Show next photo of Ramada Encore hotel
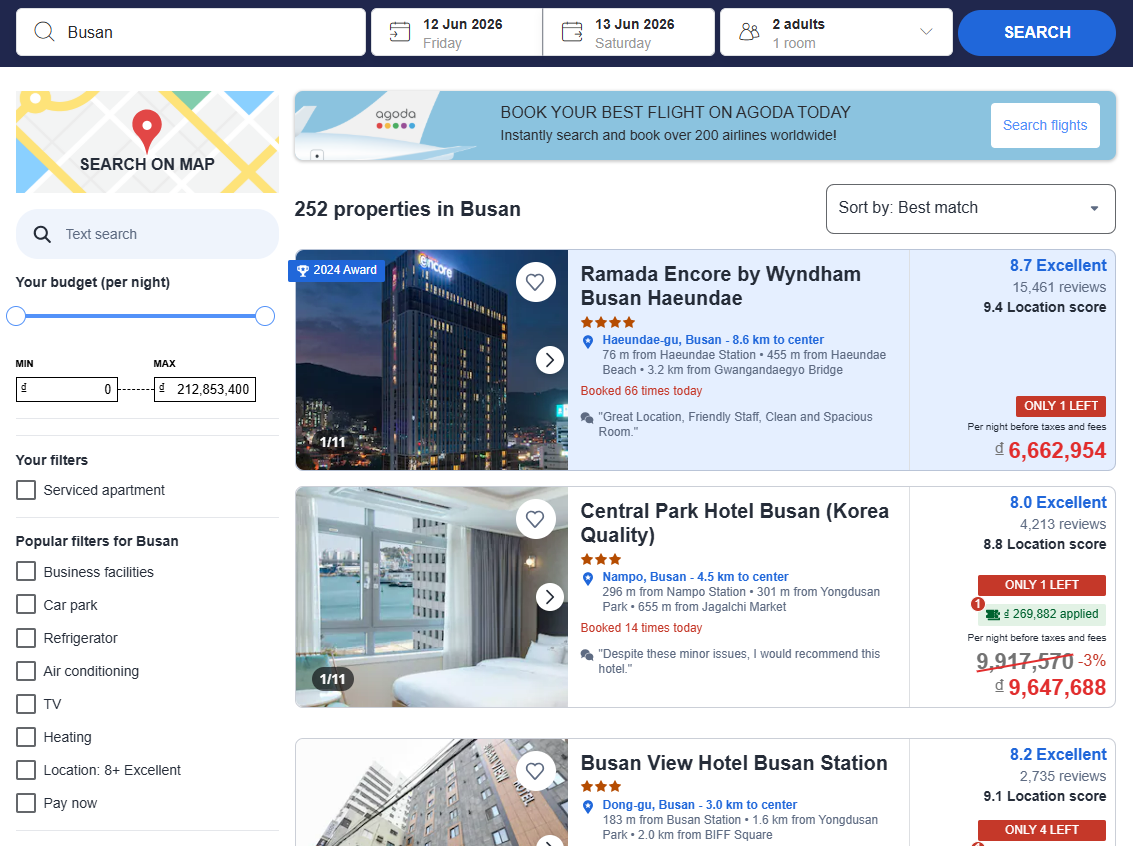This screenshot has width=1133, height=846. tap(549, 360)
